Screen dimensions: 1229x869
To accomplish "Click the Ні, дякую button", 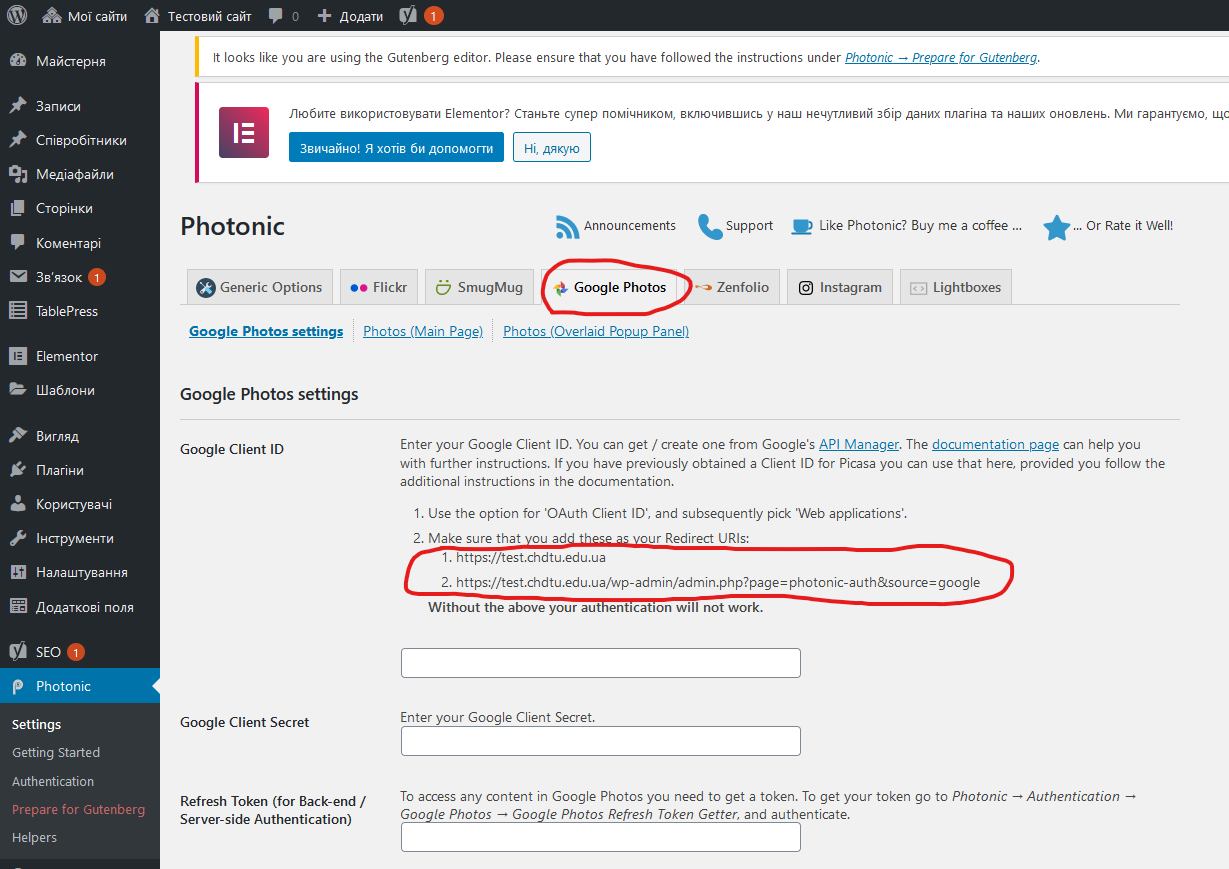I will click(552, 148).
